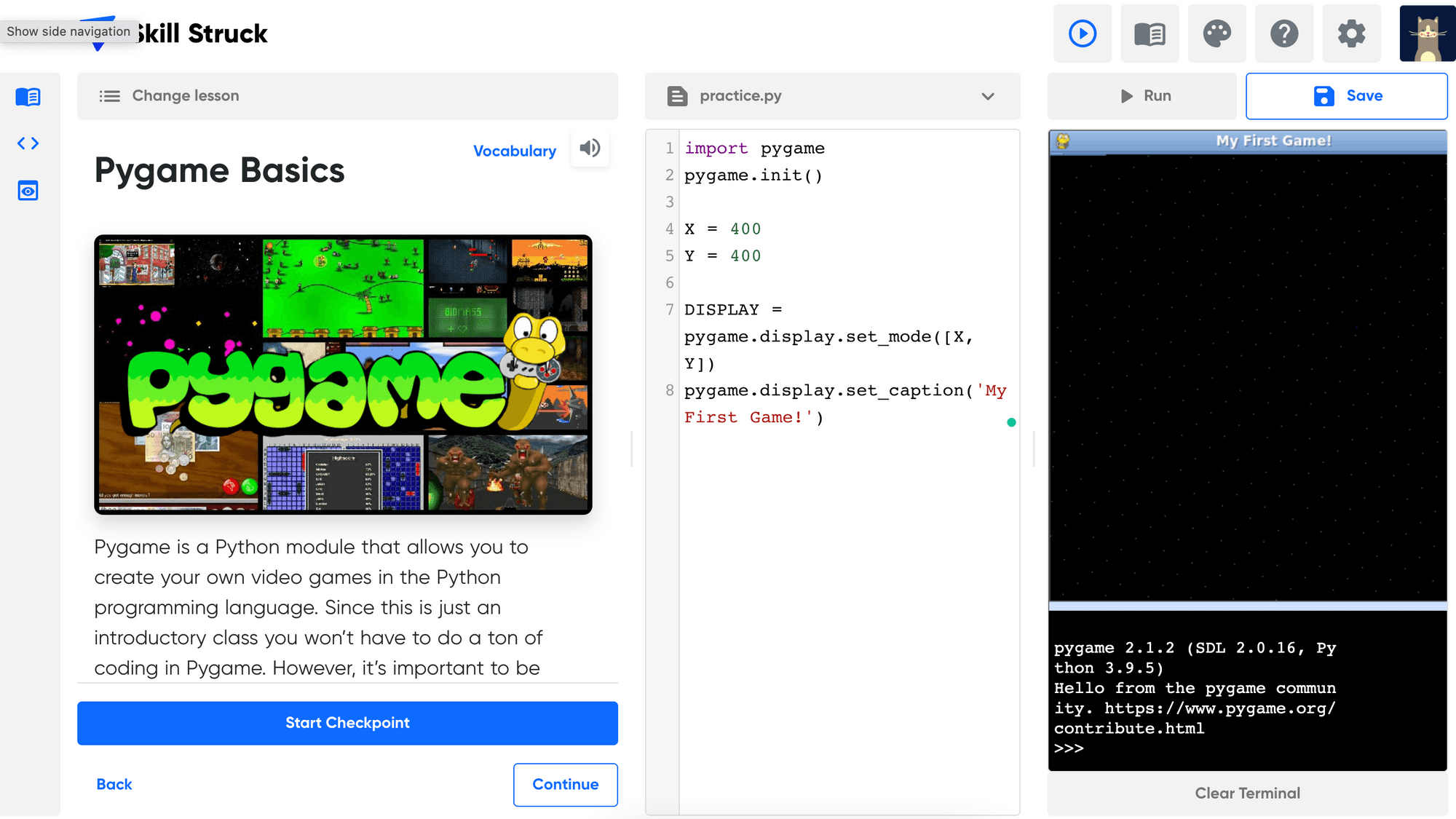Click the terminal prompt >>> line

coord(1069,748)
